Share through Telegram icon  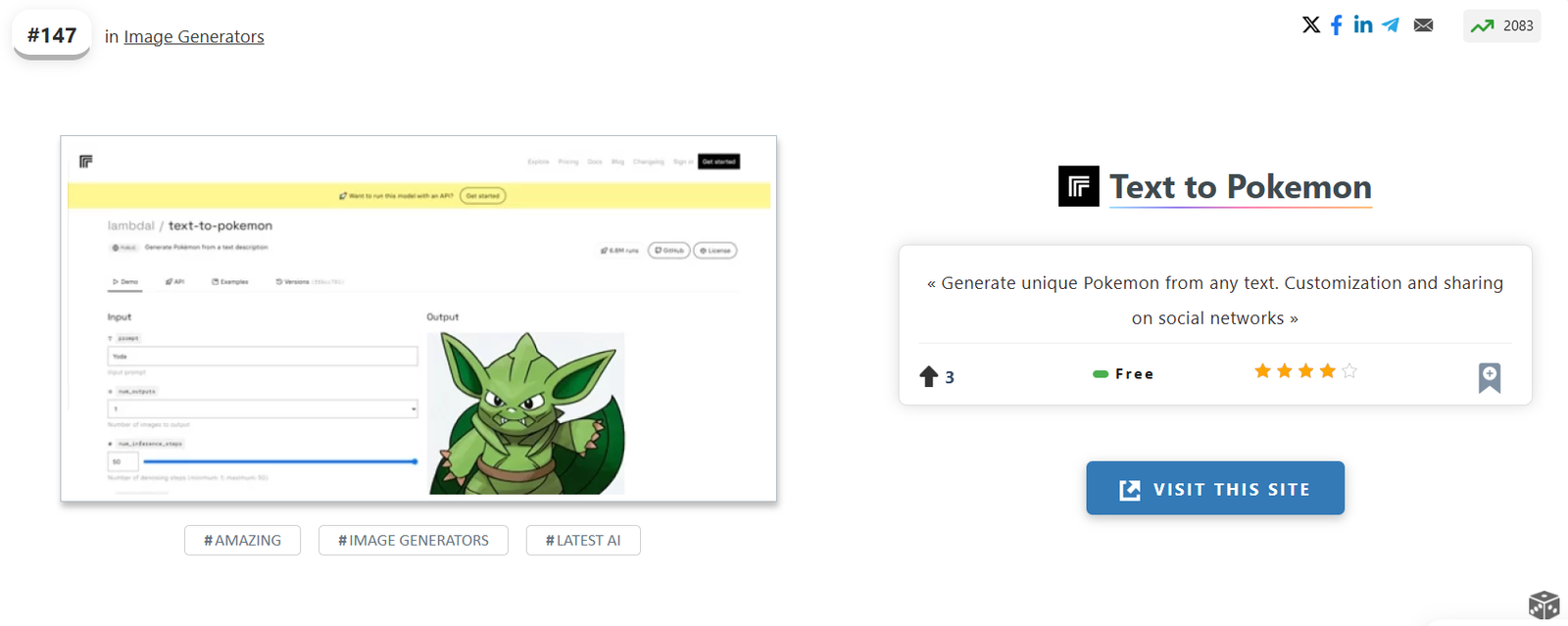(x=1391, y=24)
